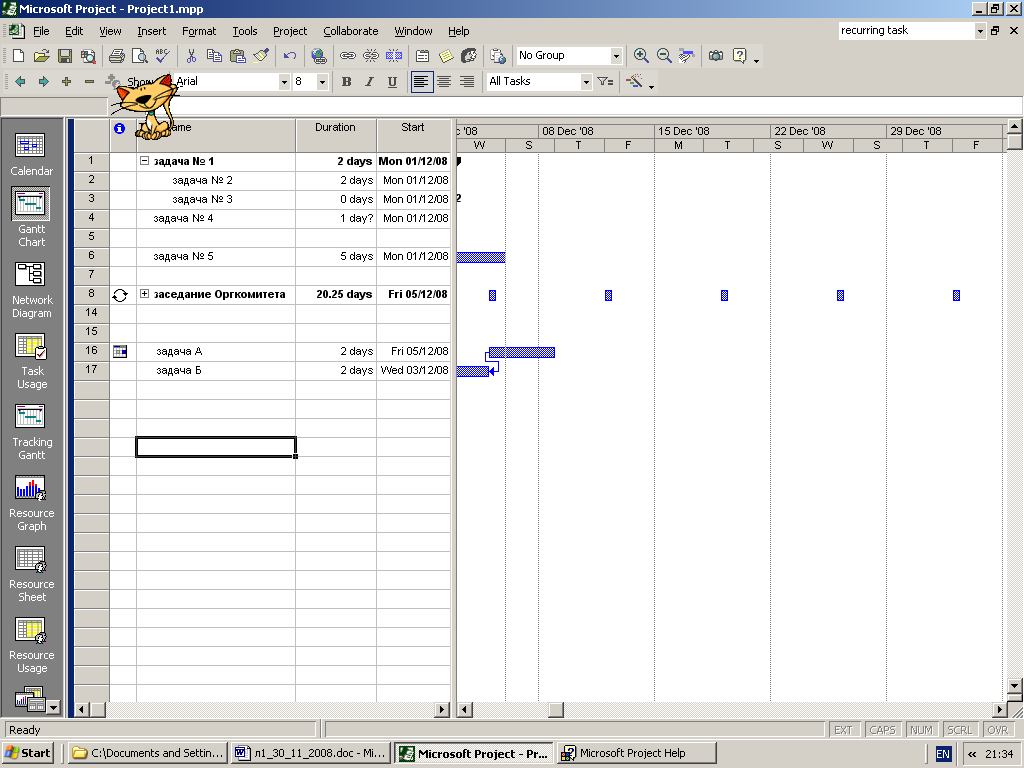
Task: Switch to the Calendar view
Action: click(31, 153)
